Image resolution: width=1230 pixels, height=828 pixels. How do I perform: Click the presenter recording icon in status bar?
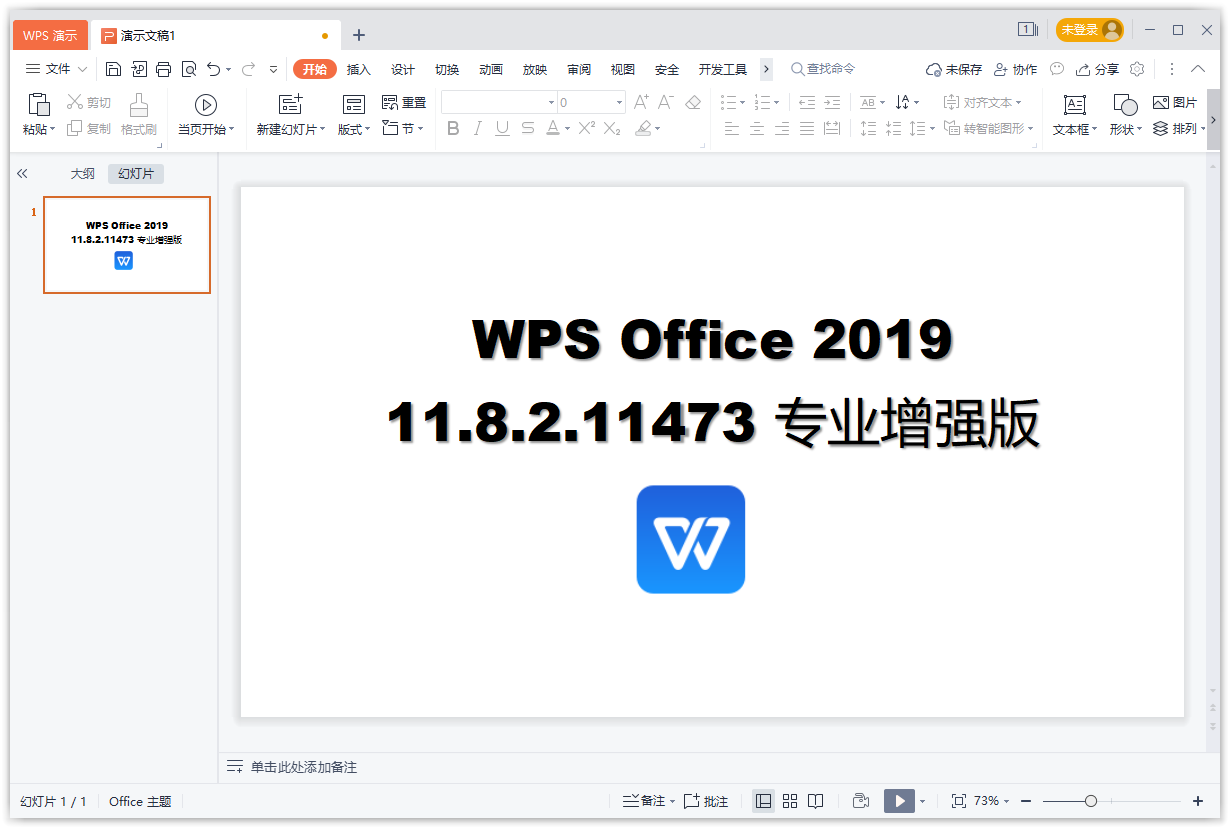click(x=861, y=801)
